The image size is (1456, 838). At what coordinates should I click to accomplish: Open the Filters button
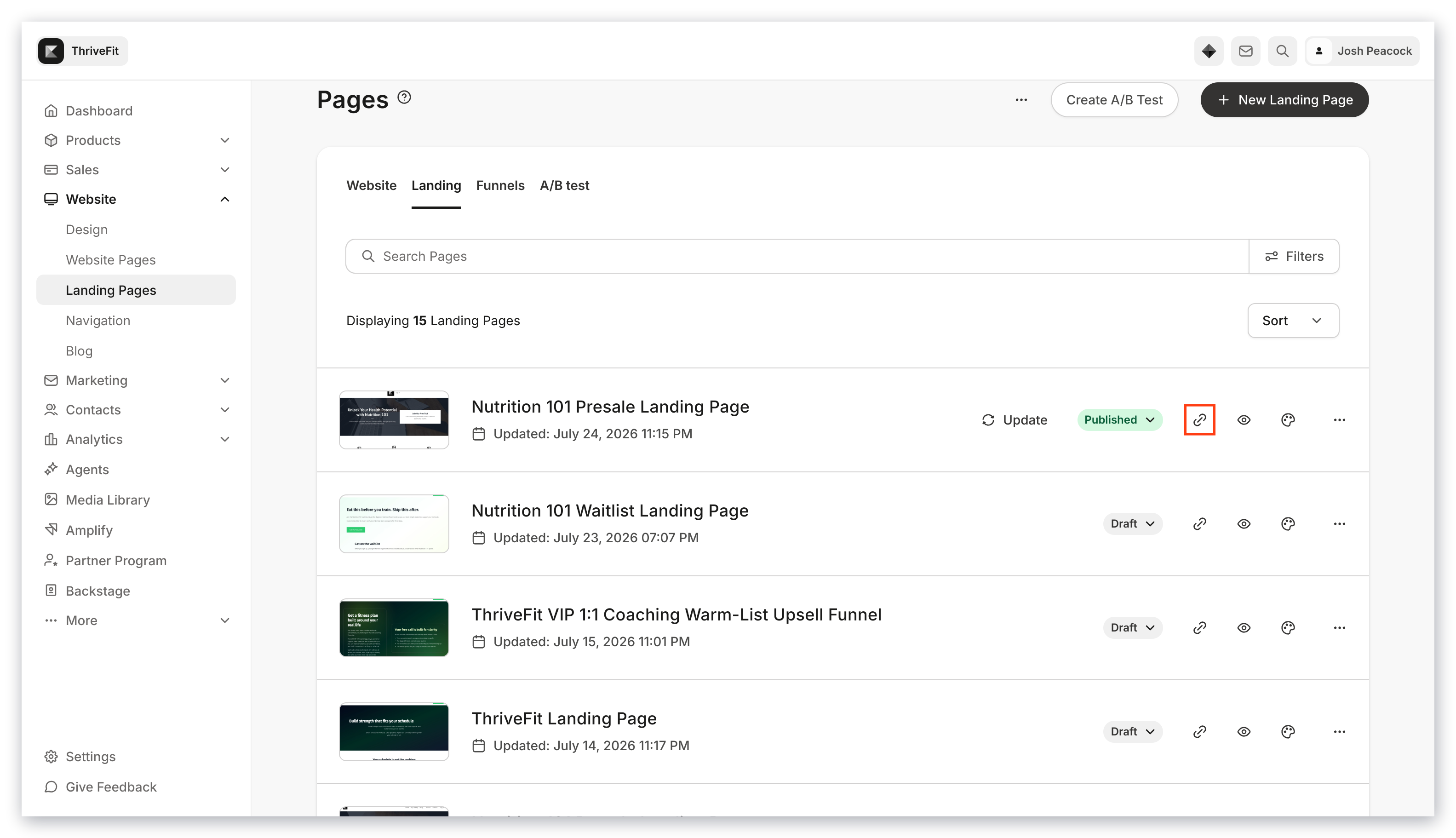pos(1294,256)
